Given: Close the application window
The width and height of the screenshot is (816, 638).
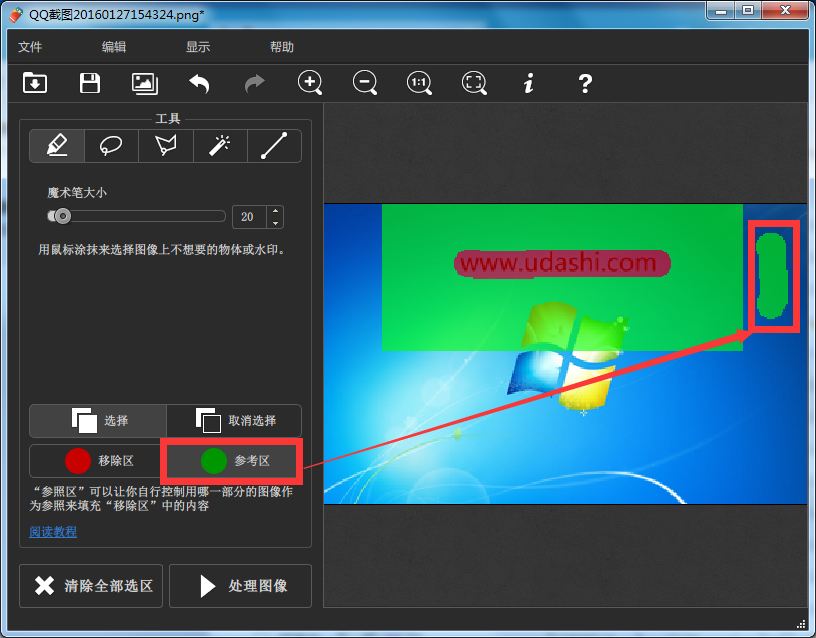Looking at the screenshot, I should [786, 11].
